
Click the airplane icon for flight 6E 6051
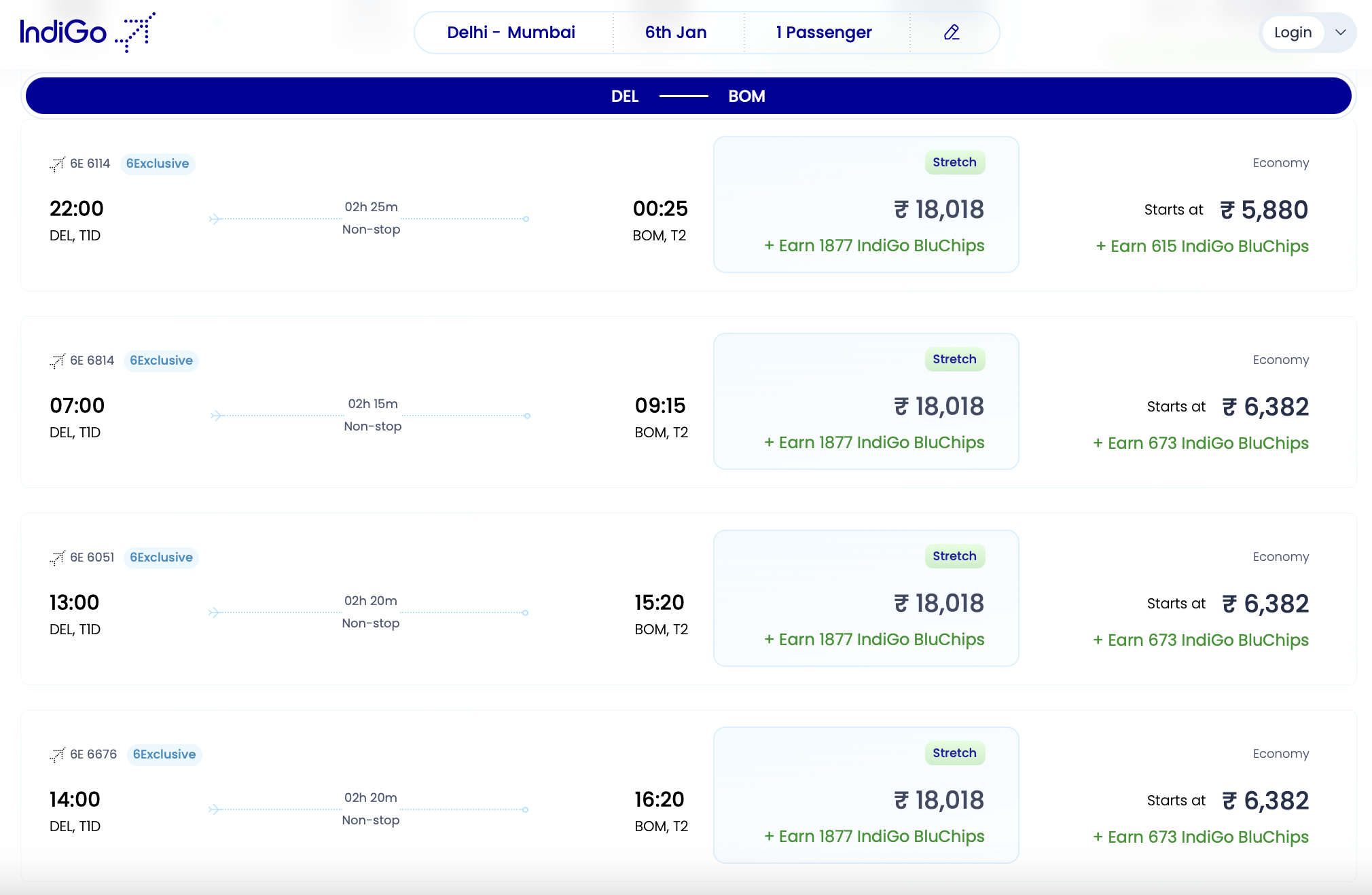coord(58,558)
